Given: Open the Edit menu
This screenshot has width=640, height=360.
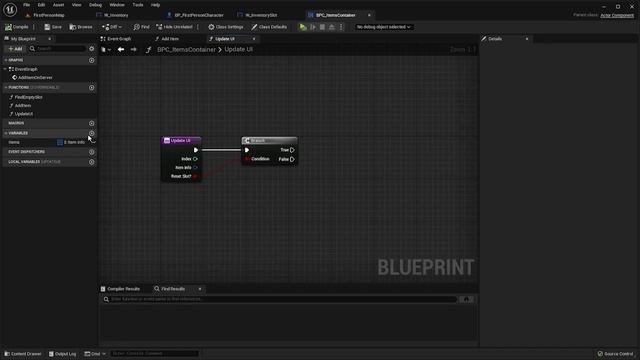Looking at the screenshot, I should [41, 5].
